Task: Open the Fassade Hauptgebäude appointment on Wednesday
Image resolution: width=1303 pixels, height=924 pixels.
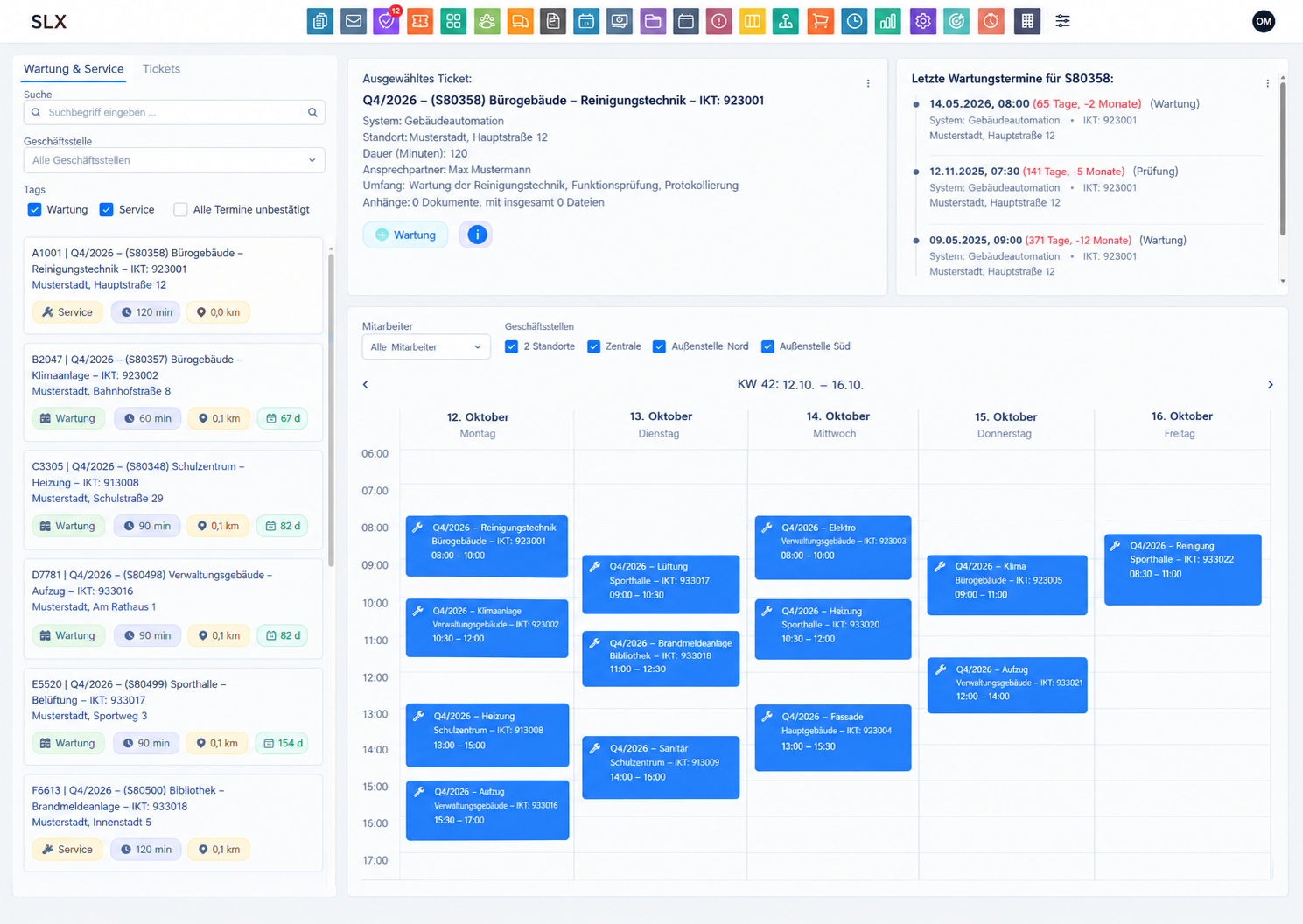Action: [x=833, y=738]
